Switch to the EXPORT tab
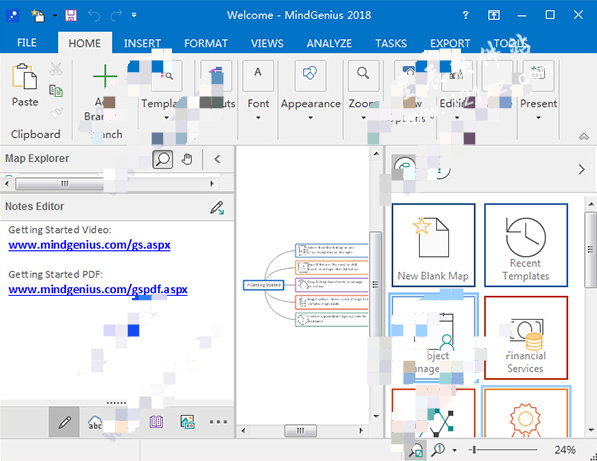 coord(450,43)
